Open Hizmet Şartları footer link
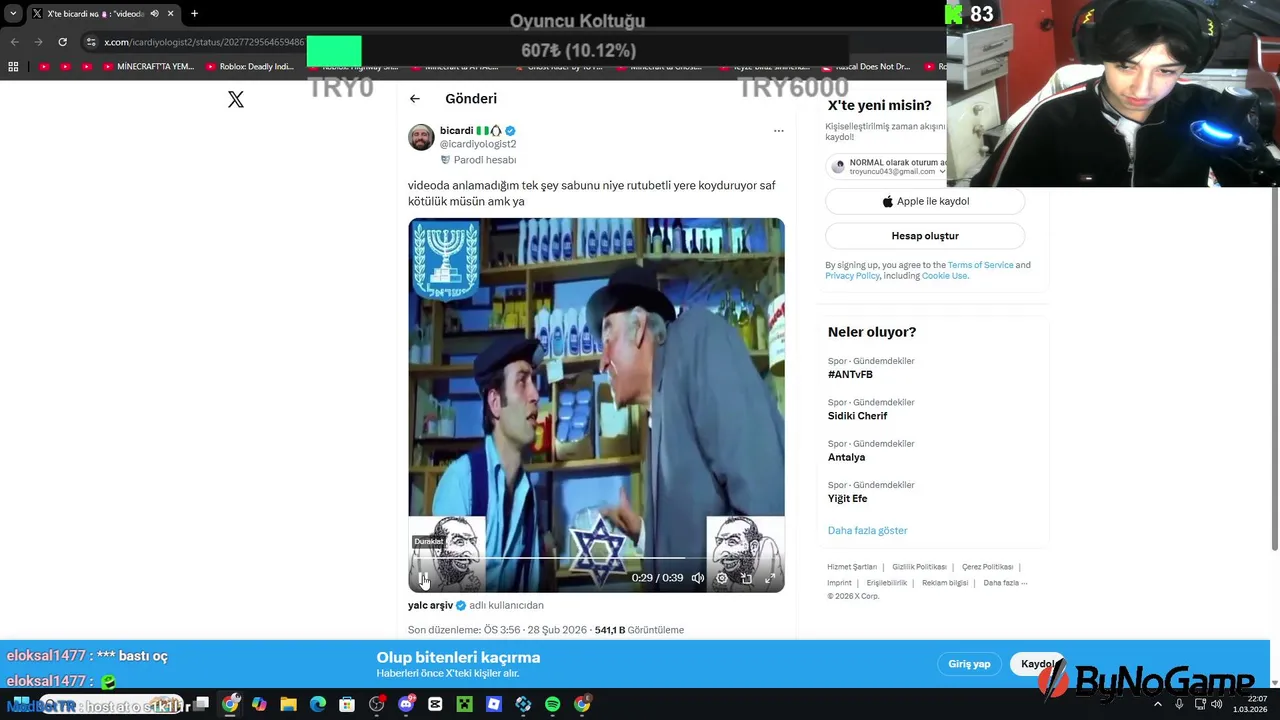 tap(851, 567)
